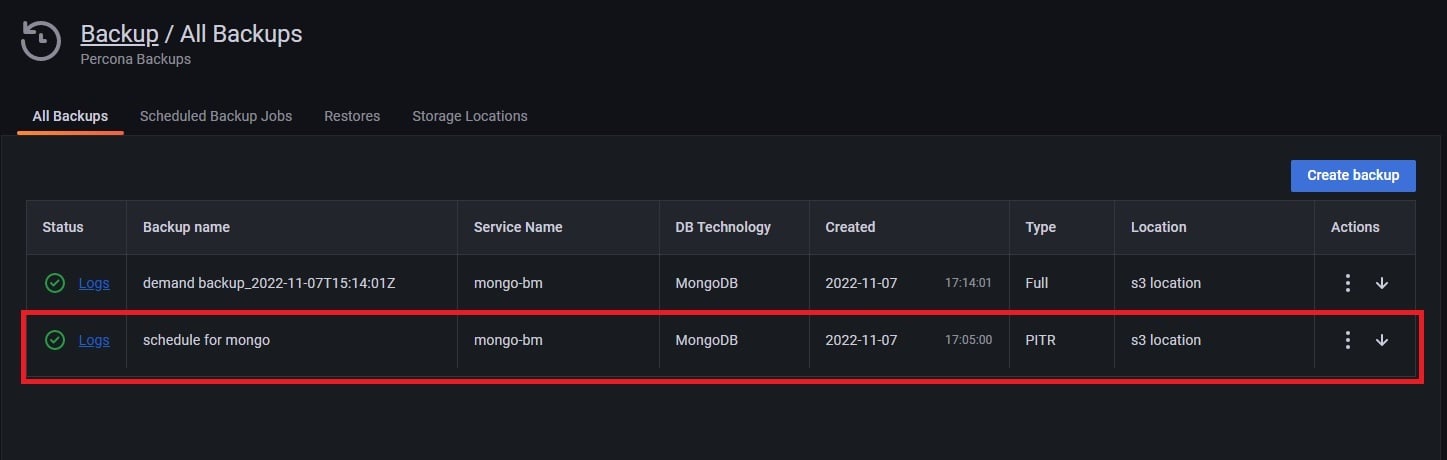This screenshot has width=1447, height=460.
Task: Click the Backup history clock icon
Action: [41, 41]
